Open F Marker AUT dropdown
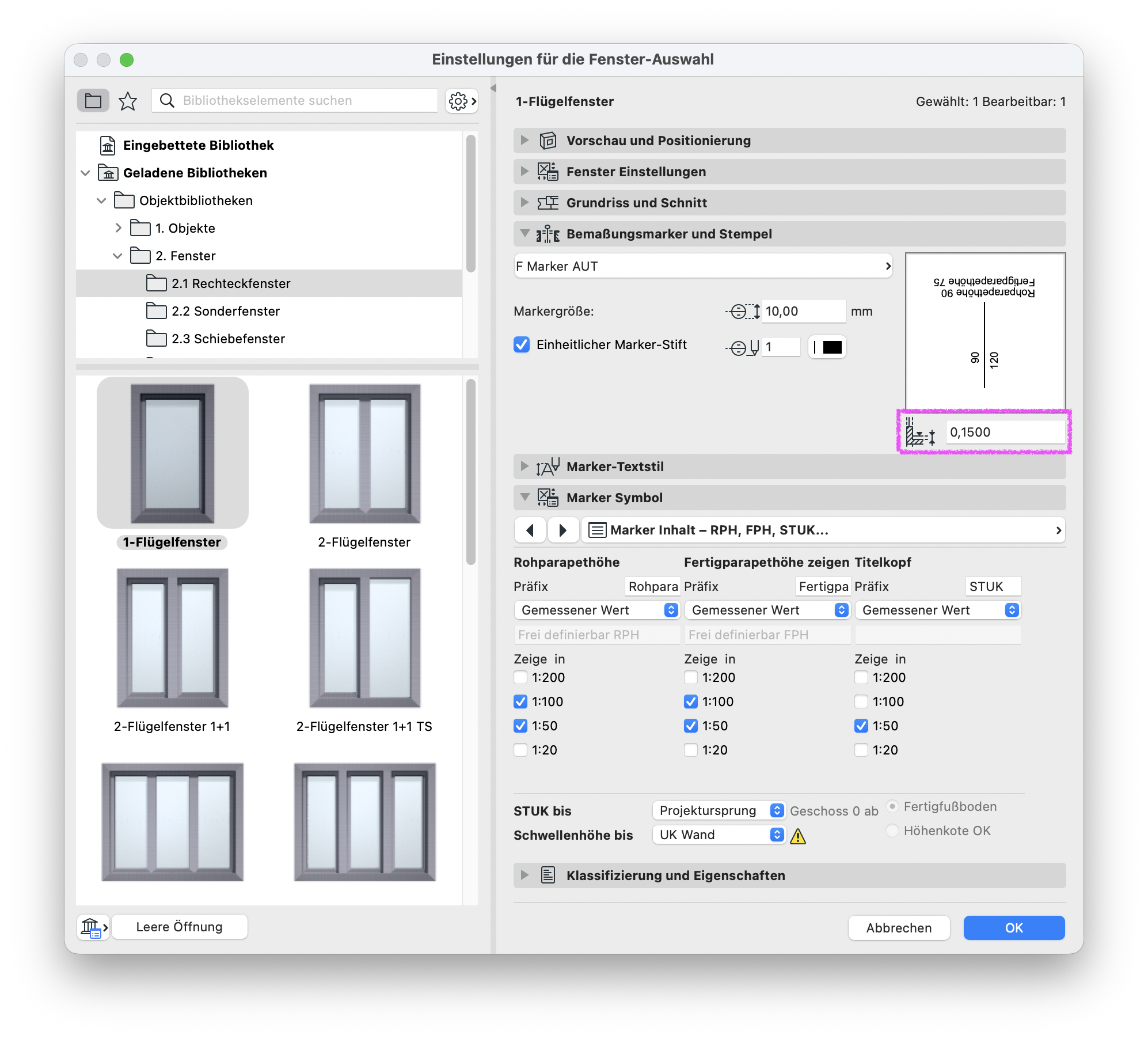1148x1039 pixels. click(703, 266)
